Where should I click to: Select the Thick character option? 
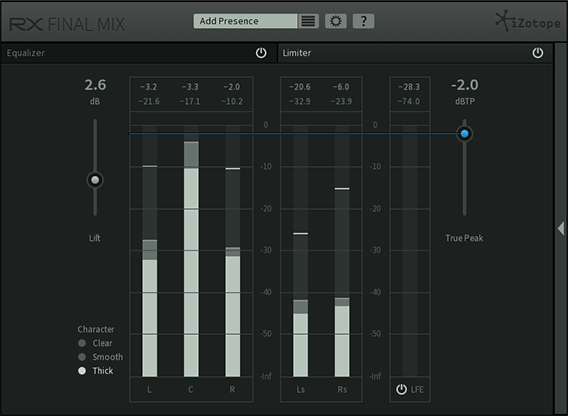(96, 371)
